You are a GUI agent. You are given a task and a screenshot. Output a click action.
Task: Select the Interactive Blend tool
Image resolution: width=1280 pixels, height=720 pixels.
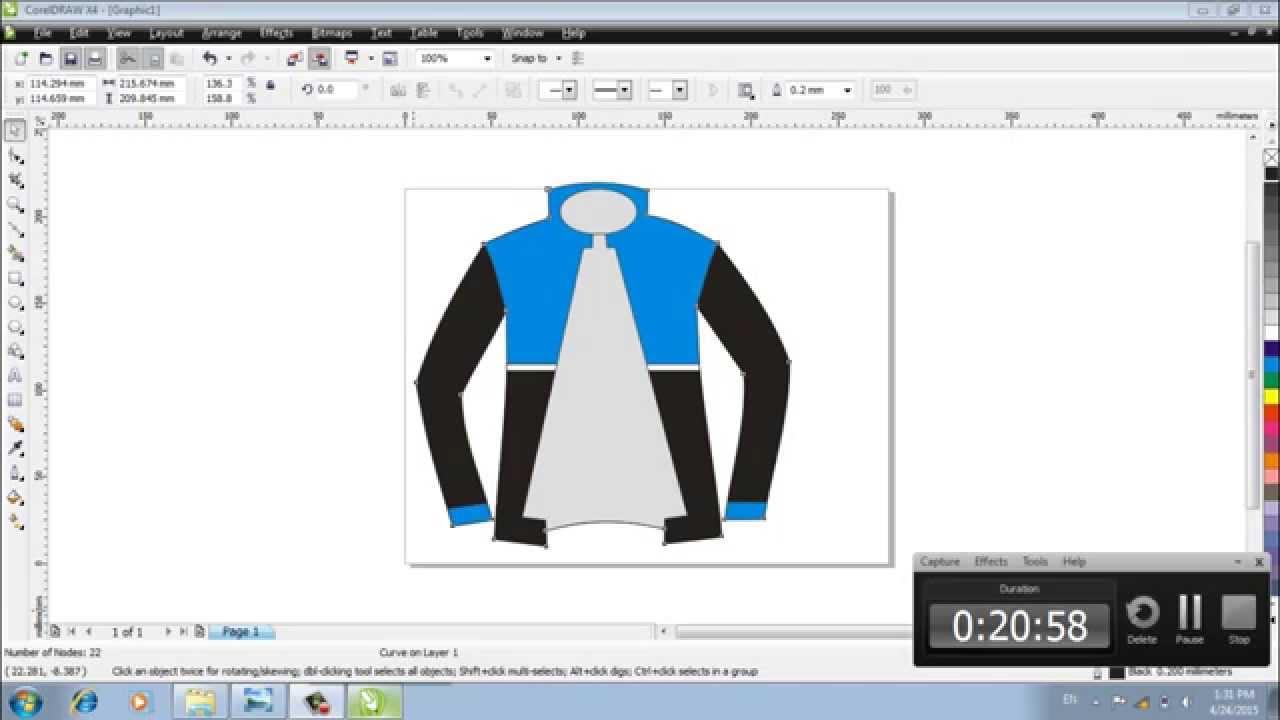click(15, 424)
